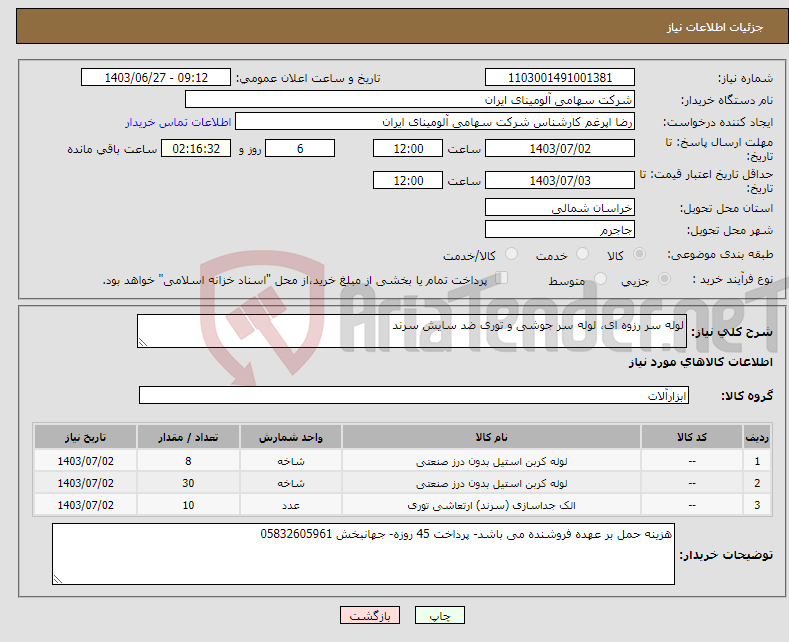Select the کالا/خدمت radio button

point(511,254)
